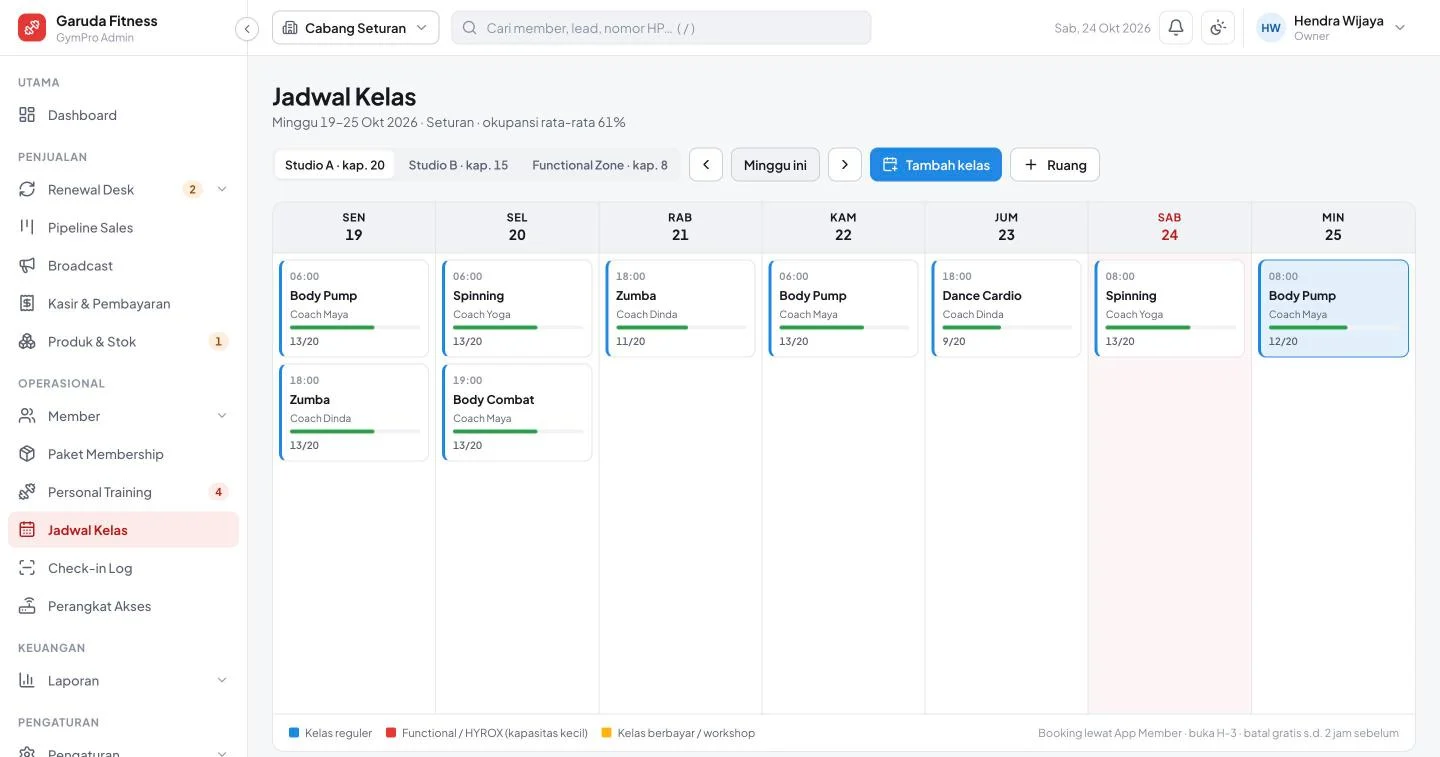Screen dimensions: 1440x757
Task: Click the Pipeline Sales icon
Action: point(27,227)
